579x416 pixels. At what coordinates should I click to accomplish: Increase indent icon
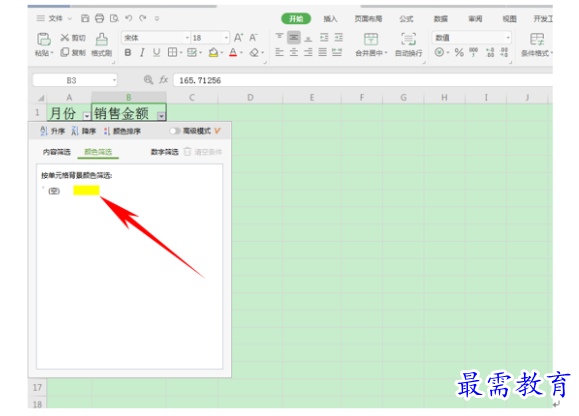click(339, 37)
